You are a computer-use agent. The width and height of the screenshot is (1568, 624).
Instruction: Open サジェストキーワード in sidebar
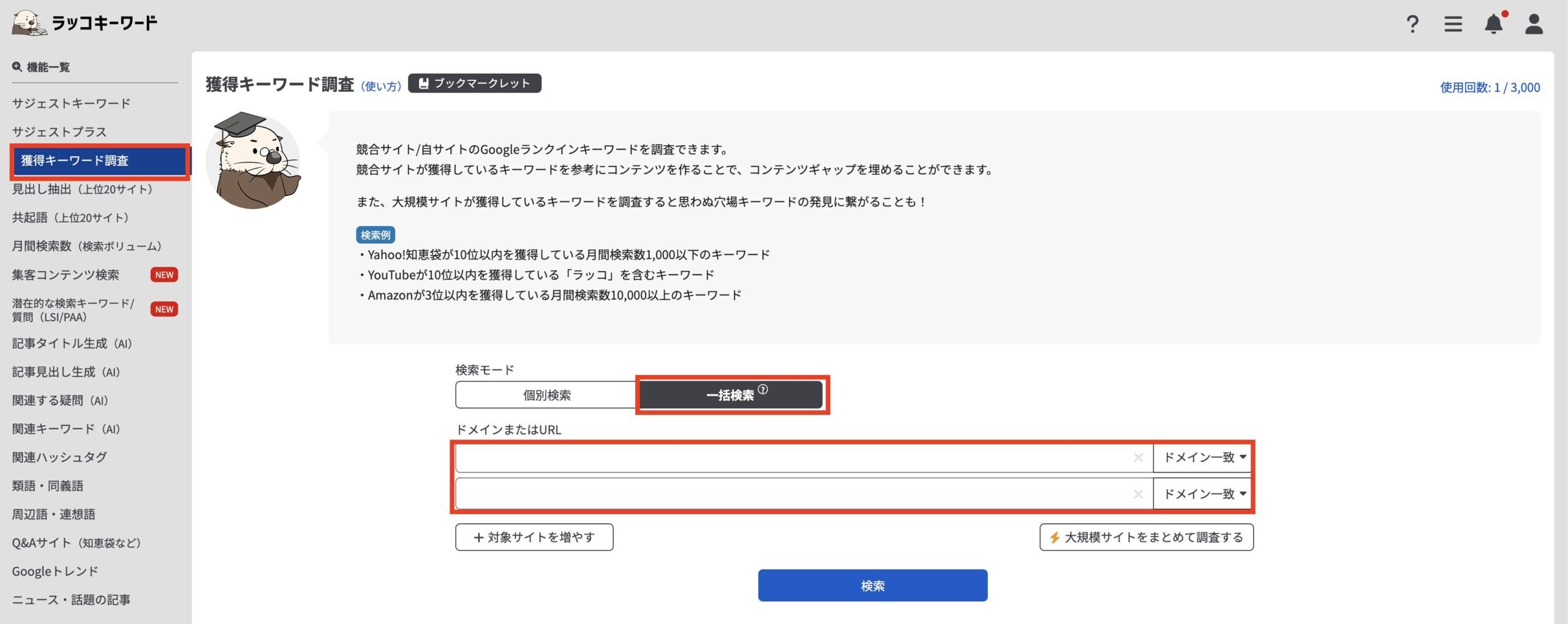click(x=71, y=103)
